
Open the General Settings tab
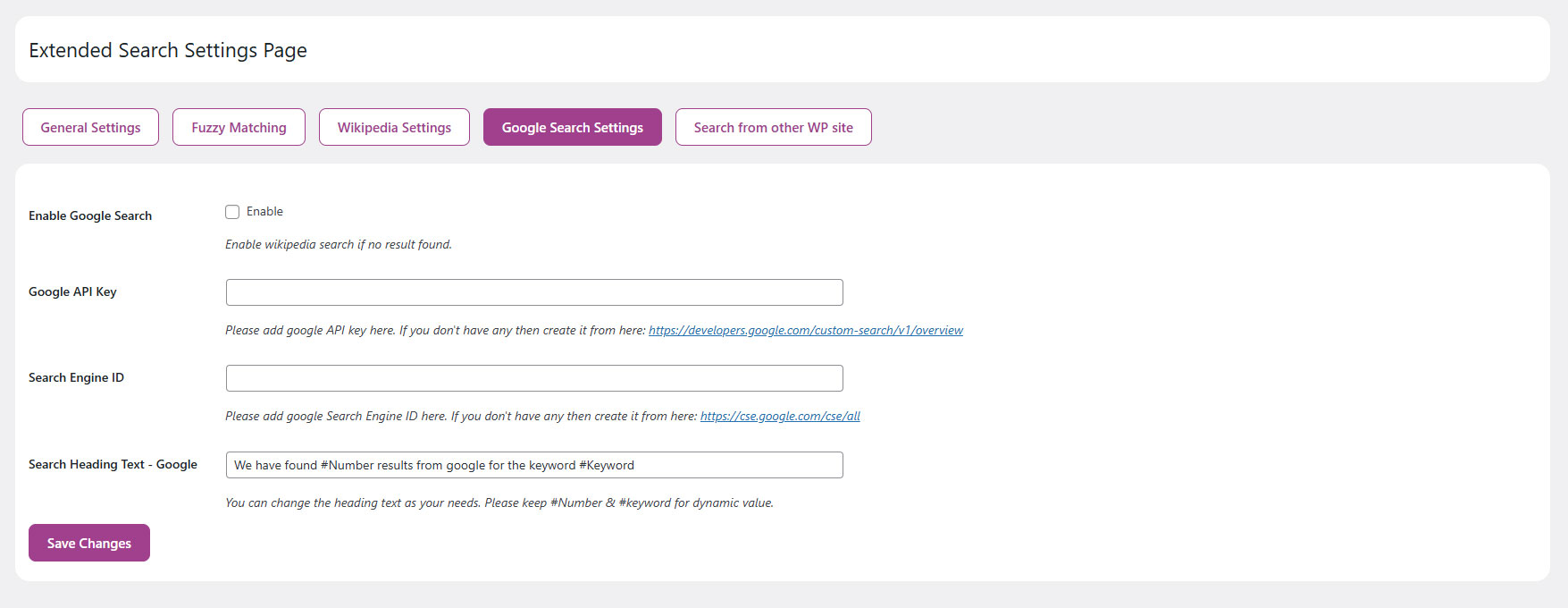pos(90,127)
